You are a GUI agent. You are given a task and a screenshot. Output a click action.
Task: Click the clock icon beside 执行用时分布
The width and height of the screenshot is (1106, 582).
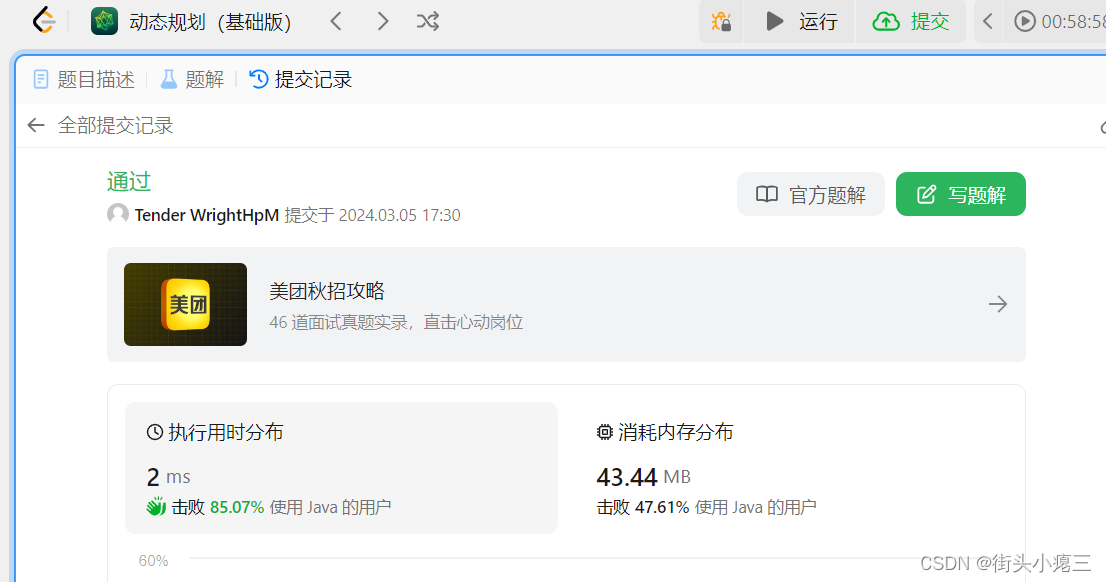pyautogui.click(x=154, y=432)
